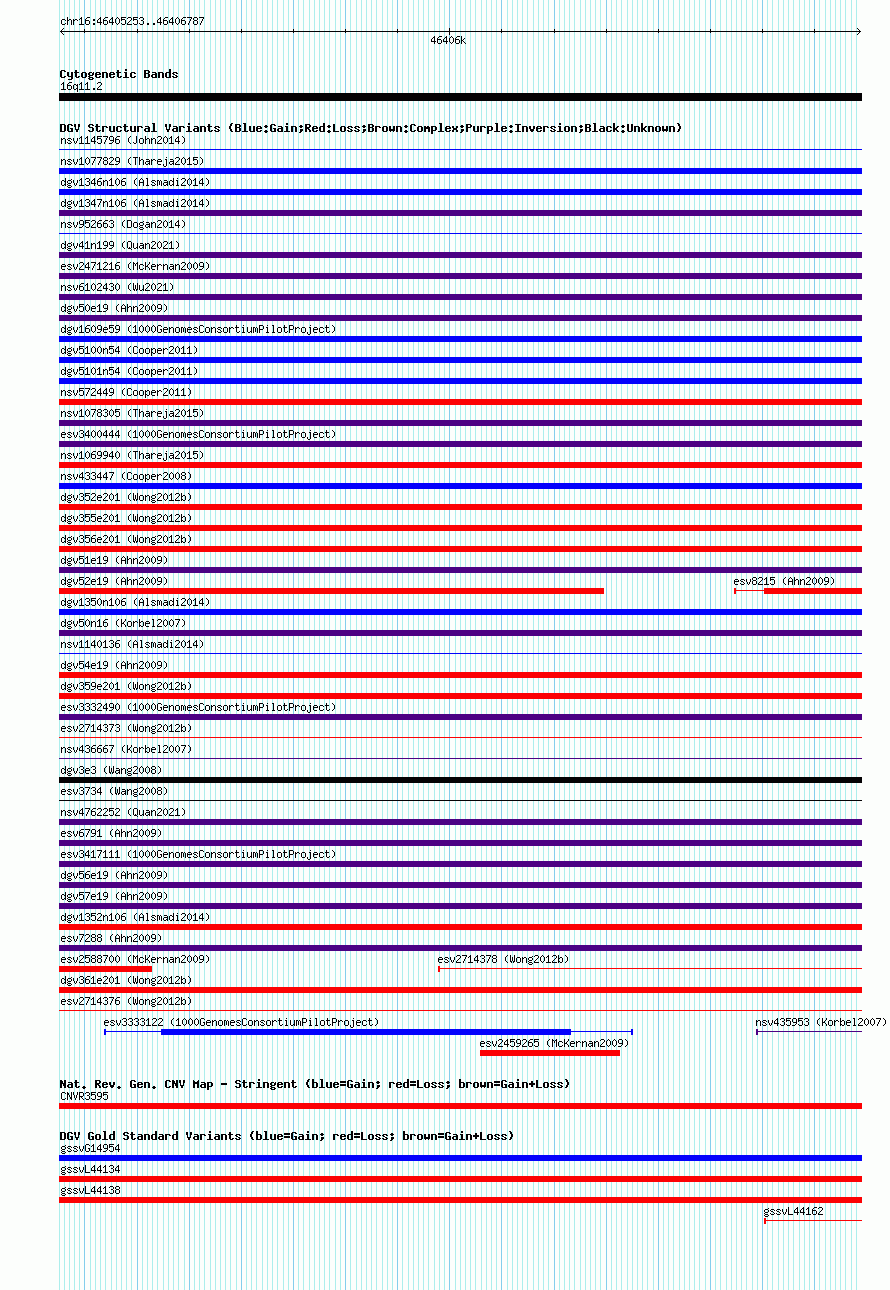Click esv7288 (Ahn2009) label
This screenshot has width=890, height=1290.
click(x=111, y=938)
